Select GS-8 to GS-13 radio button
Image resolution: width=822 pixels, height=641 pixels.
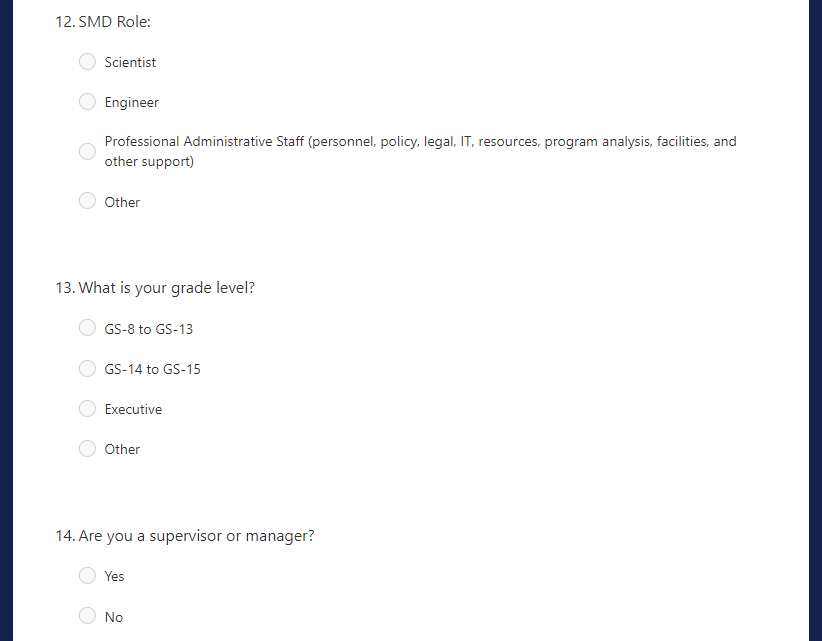88,328
